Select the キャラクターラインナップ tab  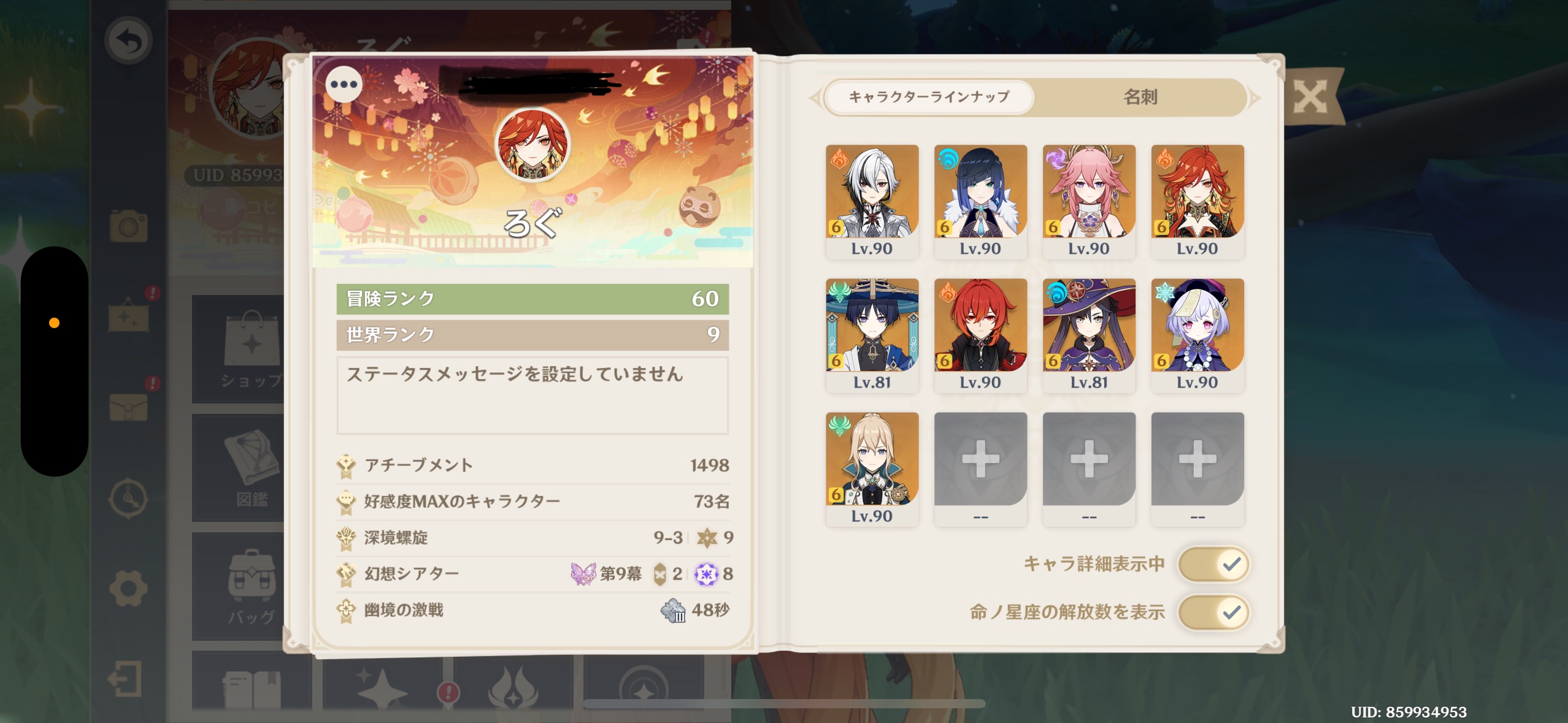(929, 97)
